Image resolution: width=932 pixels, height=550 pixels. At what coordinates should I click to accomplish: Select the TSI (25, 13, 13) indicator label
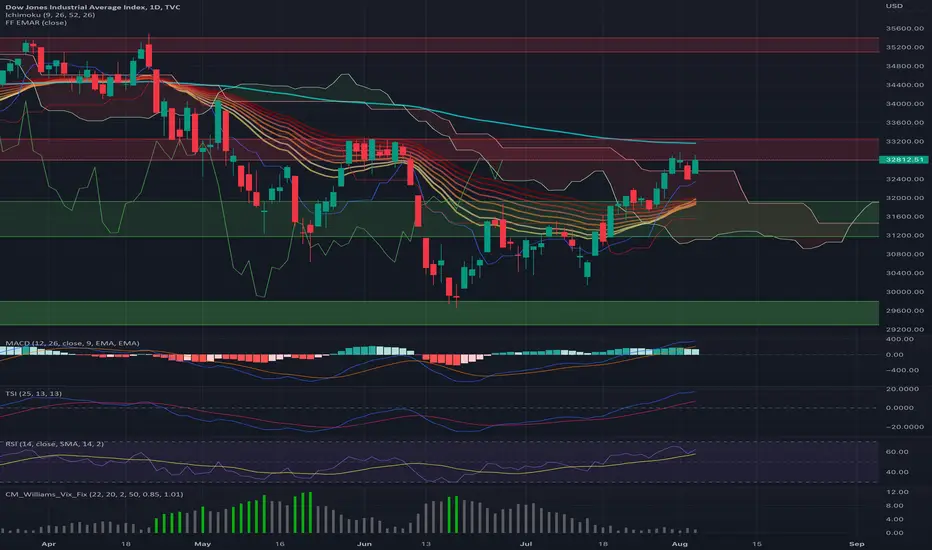33,394
